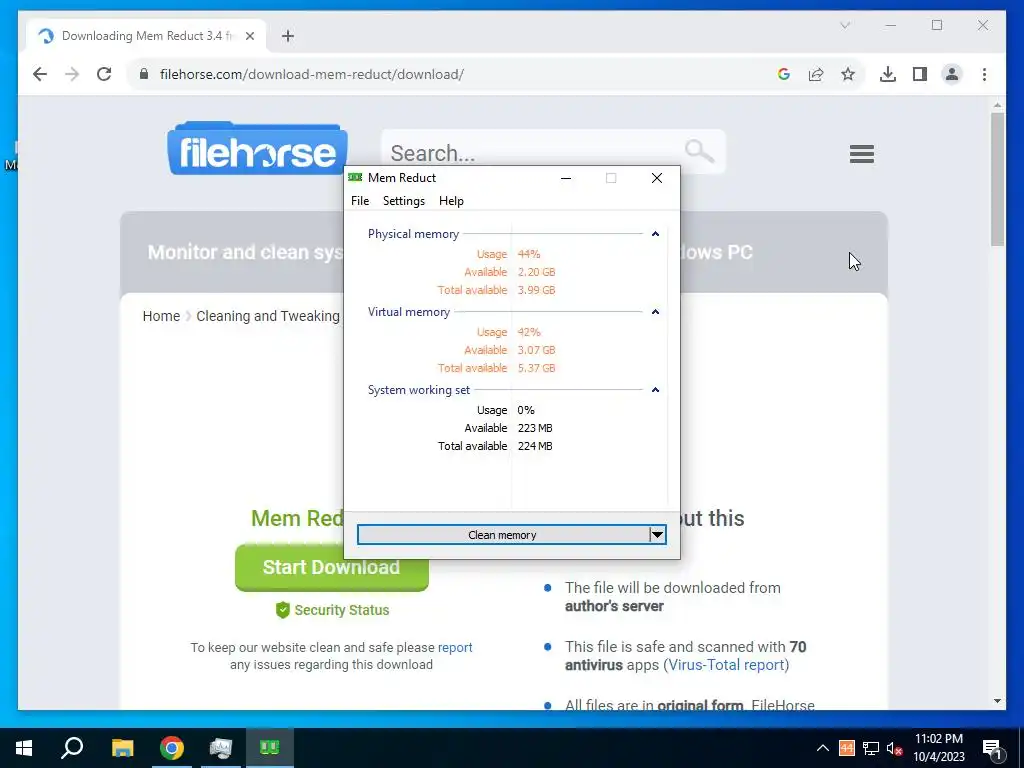Switch to Chrome on the taskbar
The image size is (1024, 768).
point(172,748)
